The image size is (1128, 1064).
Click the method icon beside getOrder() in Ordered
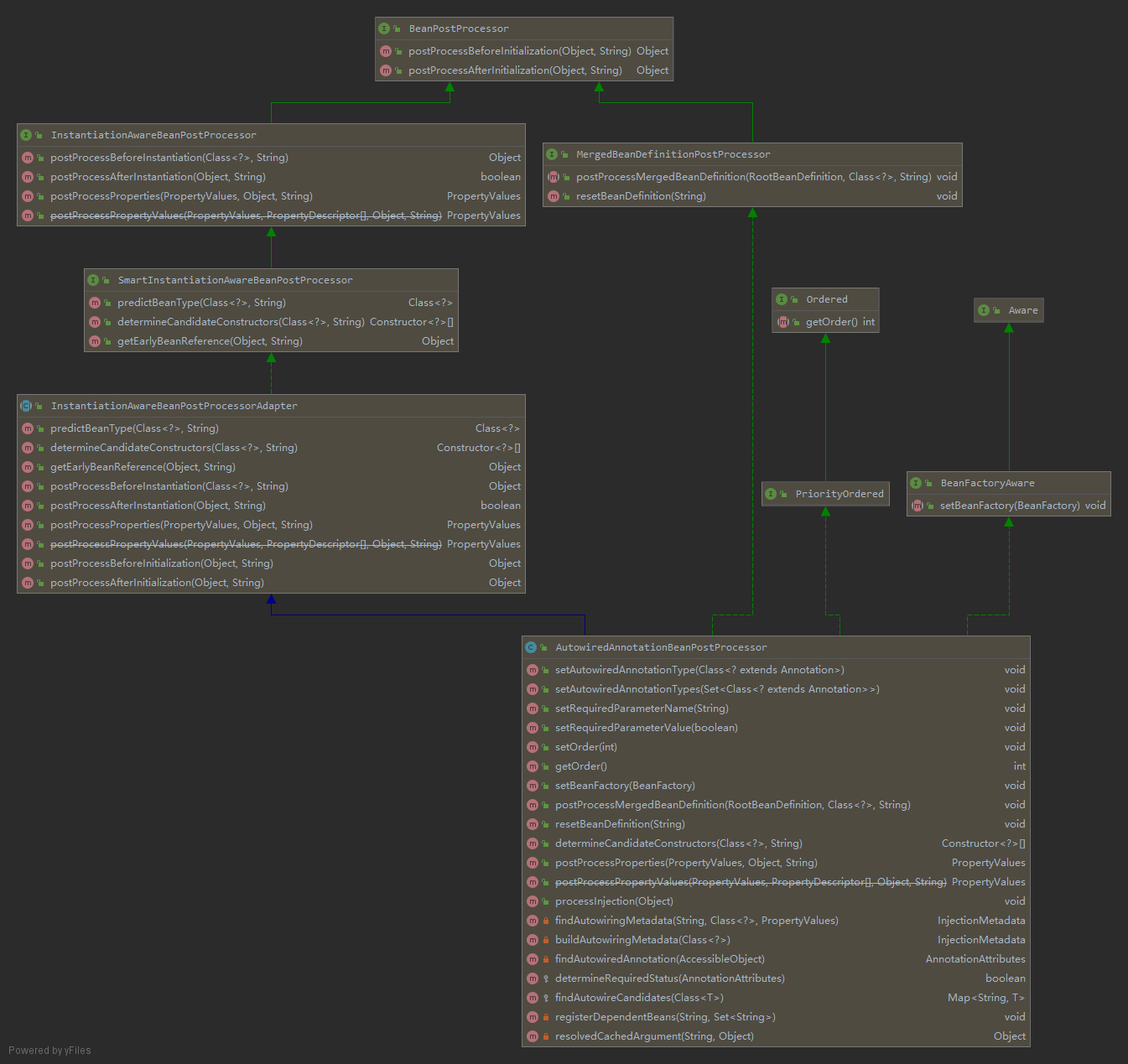(782, 322)
